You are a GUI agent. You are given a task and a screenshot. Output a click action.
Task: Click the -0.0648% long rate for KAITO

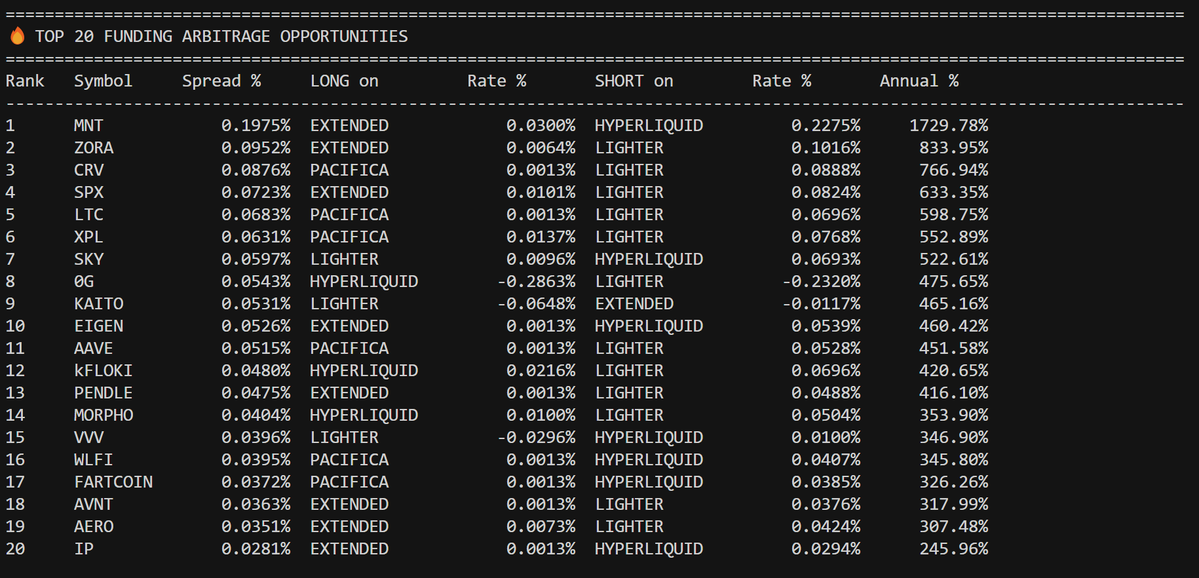click(x=536, y=304)
